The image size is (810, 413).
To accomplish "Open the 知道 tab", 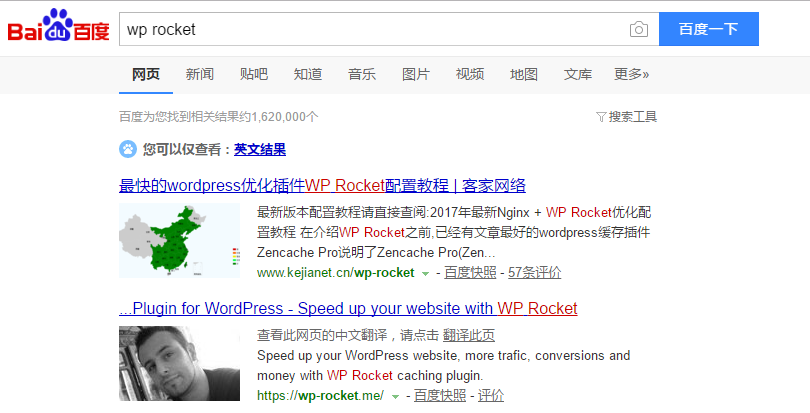I will coord(307,74).
